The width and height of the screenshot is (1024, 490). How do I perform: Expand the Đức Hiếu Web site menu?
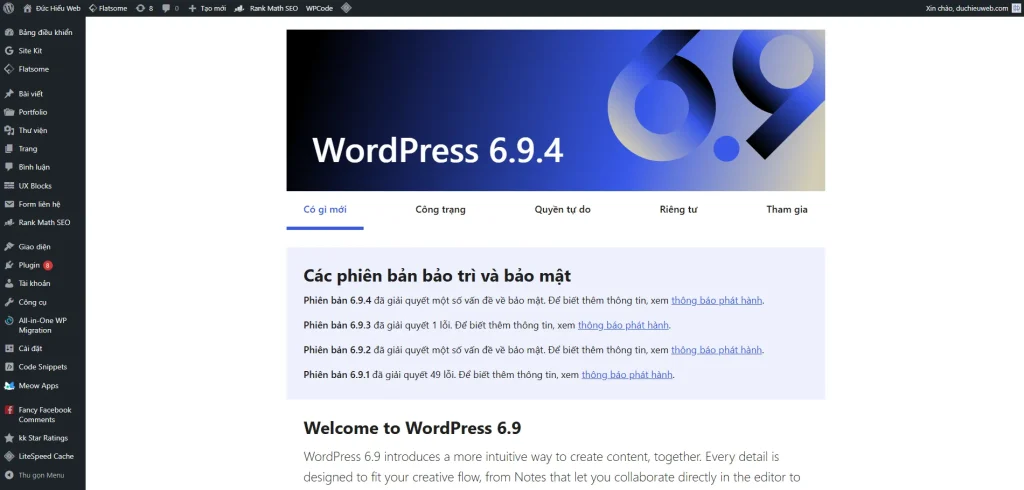tap(52, 8)
